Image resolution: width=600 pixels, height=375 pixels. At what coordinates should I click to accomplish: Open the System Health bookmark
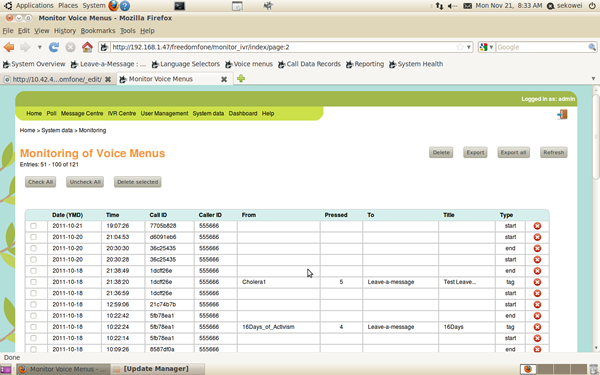pyautogui.click(x=416, y=64)
